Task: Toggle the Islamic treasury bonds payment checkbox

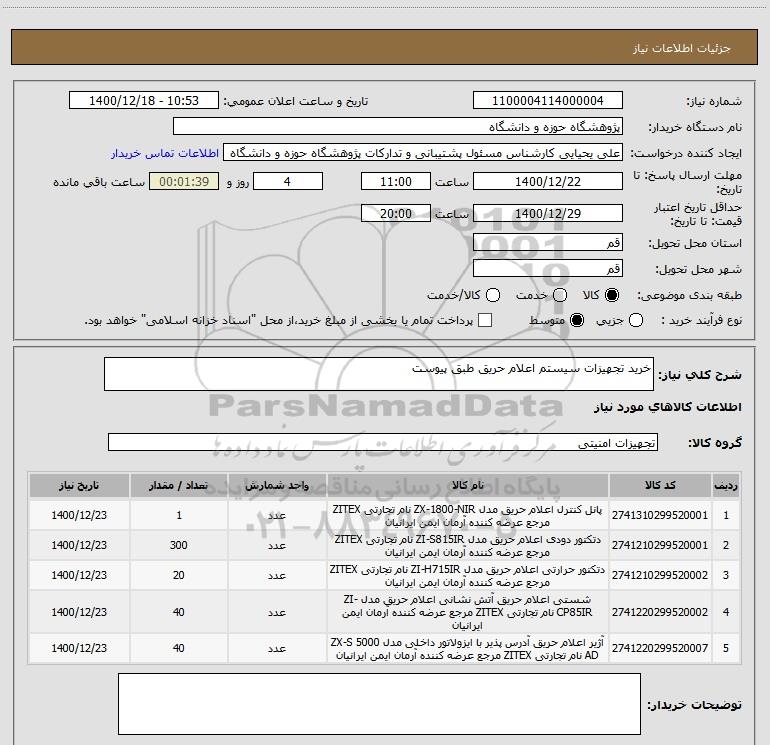Action: click(485, 320)
